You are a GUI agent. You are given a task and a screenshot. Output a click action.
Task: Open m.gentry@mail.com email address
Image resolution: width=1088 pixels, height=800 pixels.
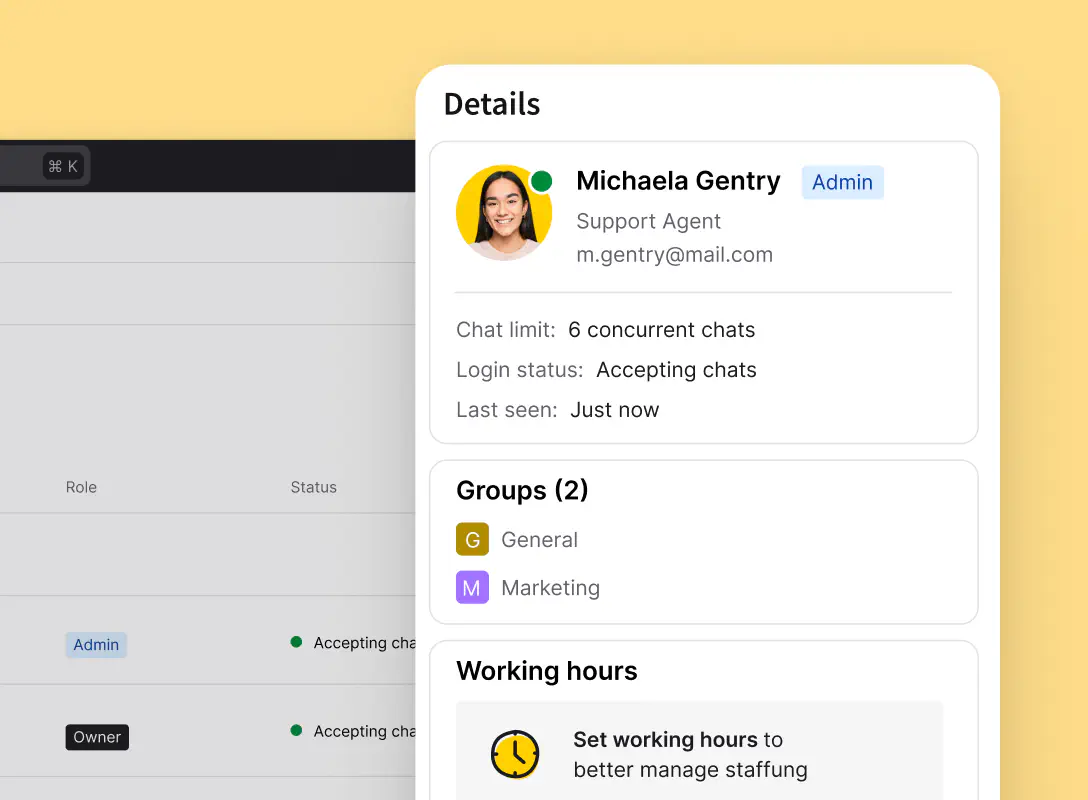[x=673, y=254]
